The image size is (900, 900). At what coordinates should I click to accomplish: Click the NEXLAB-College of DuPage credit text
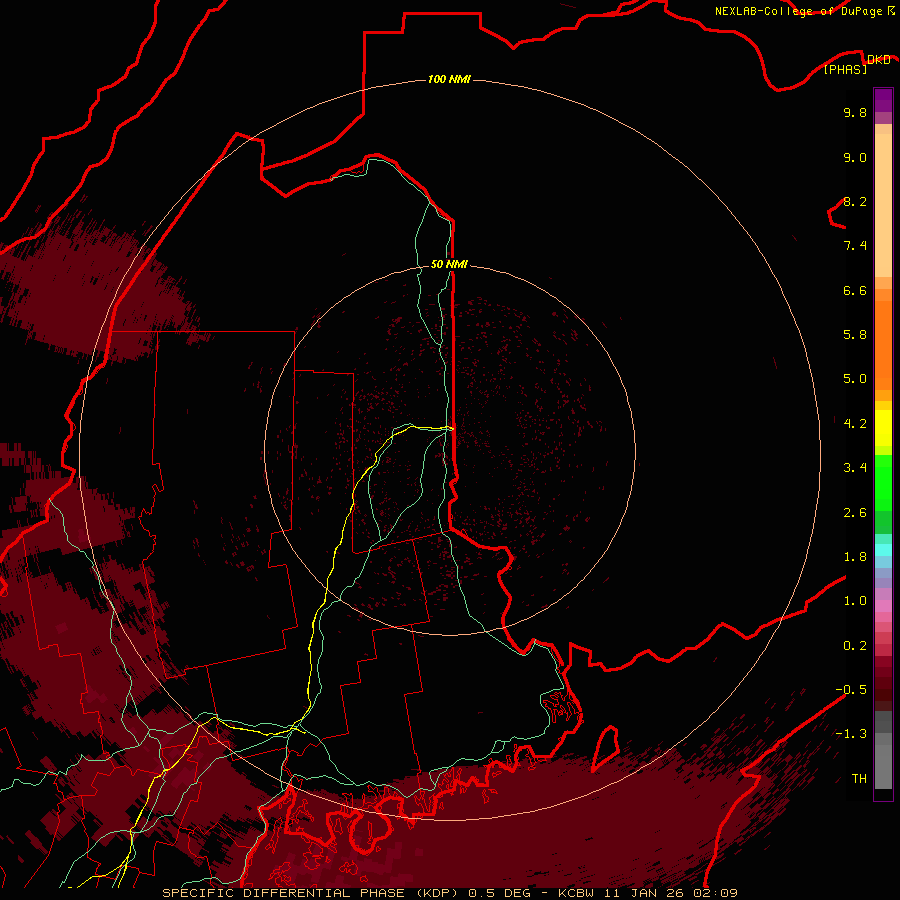tap(798, 11)
